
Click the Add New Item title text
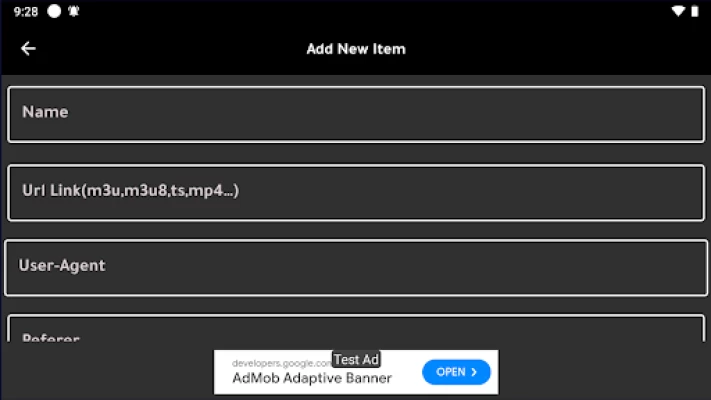[x=356, y=49]
